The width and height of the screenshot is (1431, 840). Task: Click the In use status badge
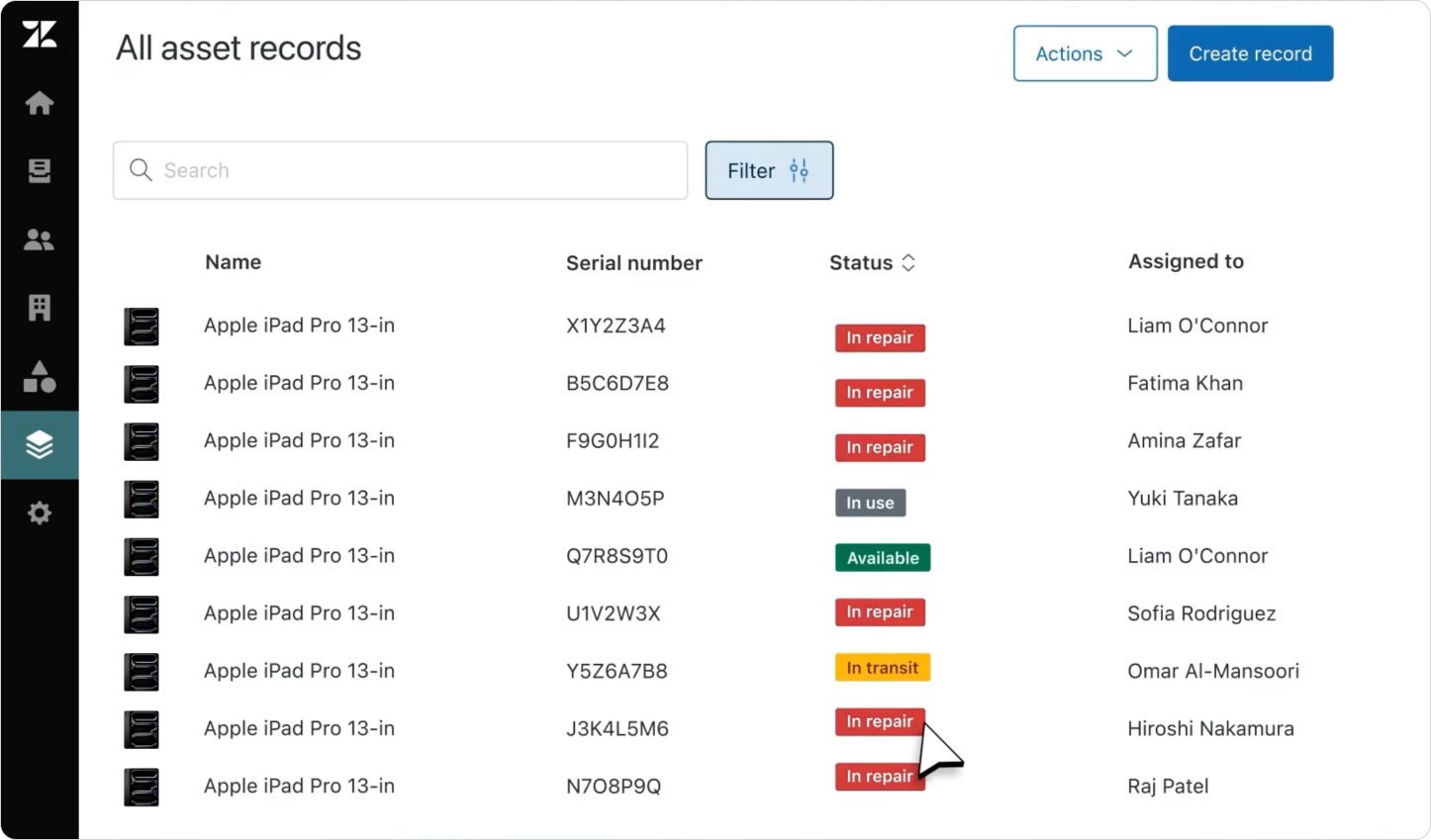(870, 503)
